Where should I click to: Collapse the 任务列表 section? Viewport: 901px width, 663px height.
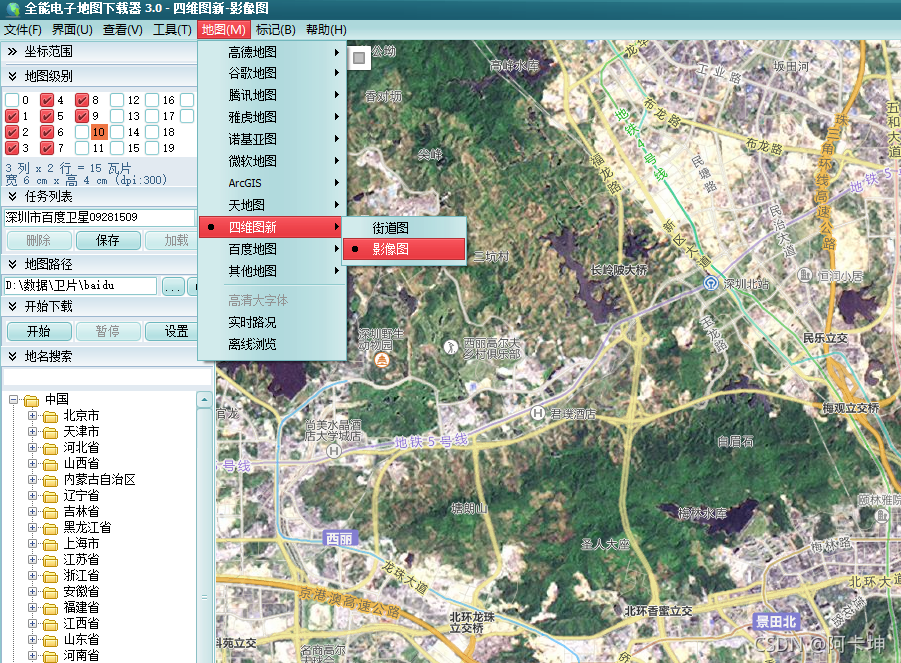[12, 197]
